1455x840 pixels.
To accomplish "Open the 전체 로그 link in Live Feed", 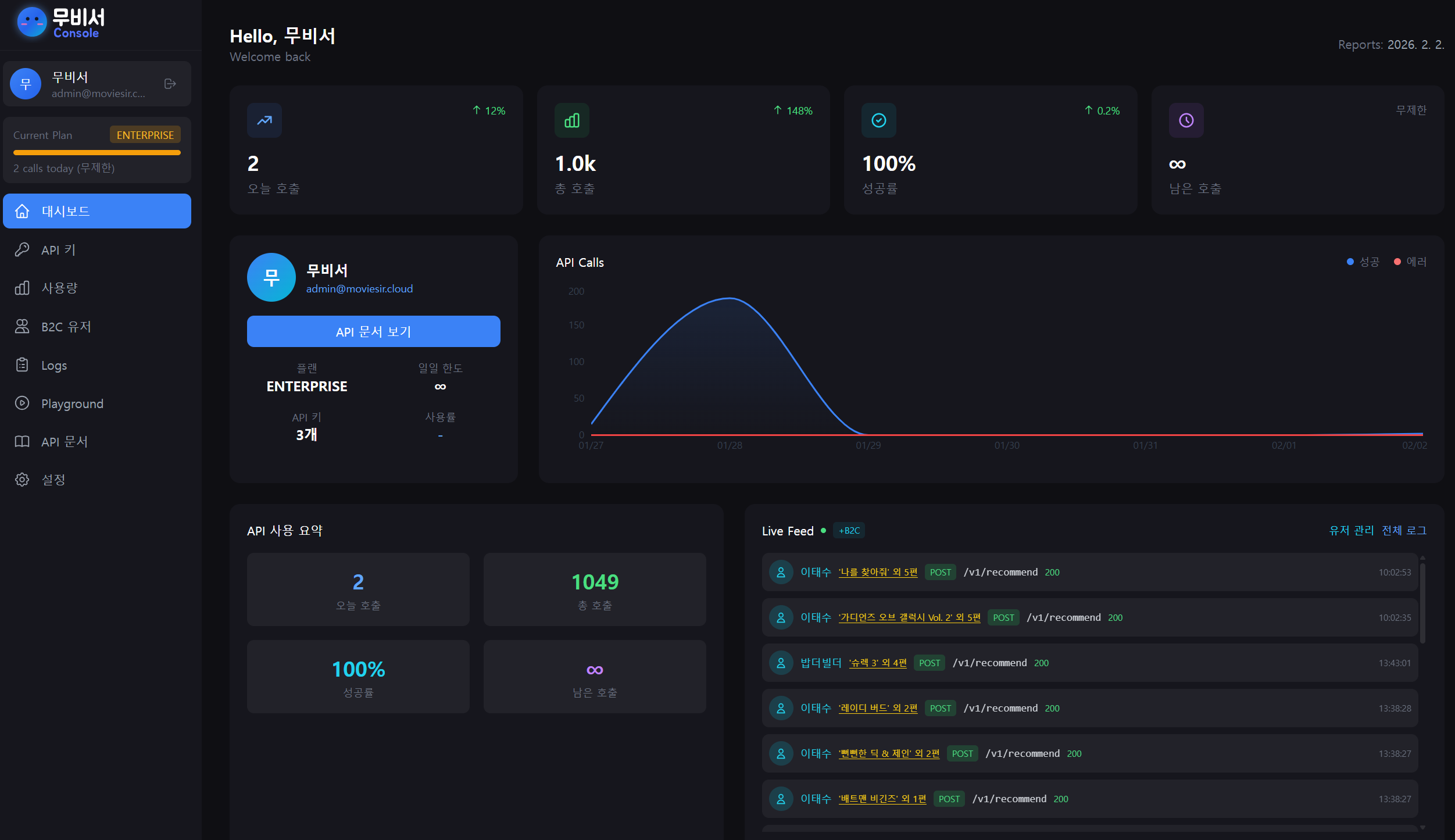I will tap(1404, 530).
